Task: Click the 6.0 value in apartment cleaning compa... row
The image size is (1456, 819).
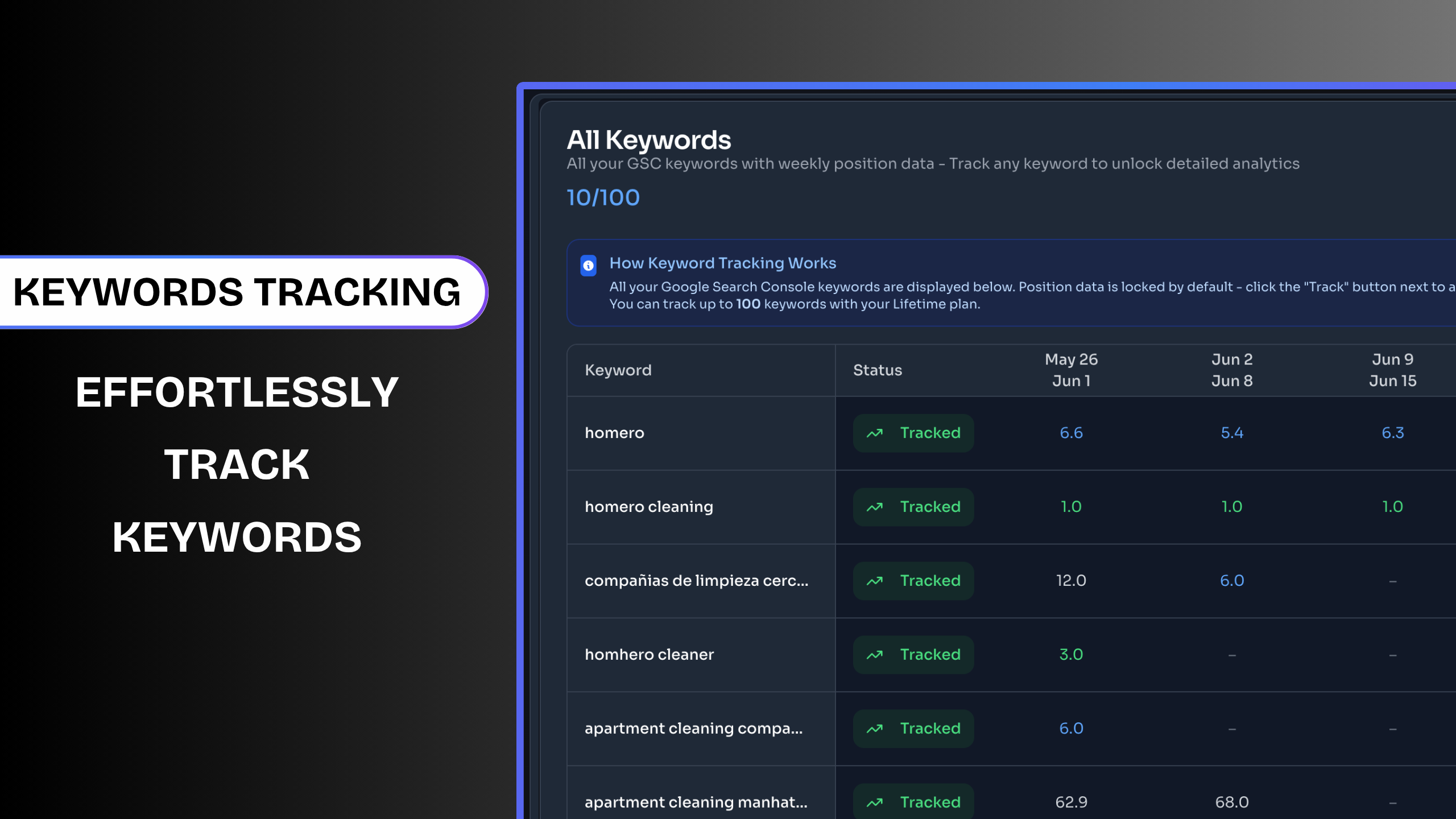Action: [x=1071, y=729]
